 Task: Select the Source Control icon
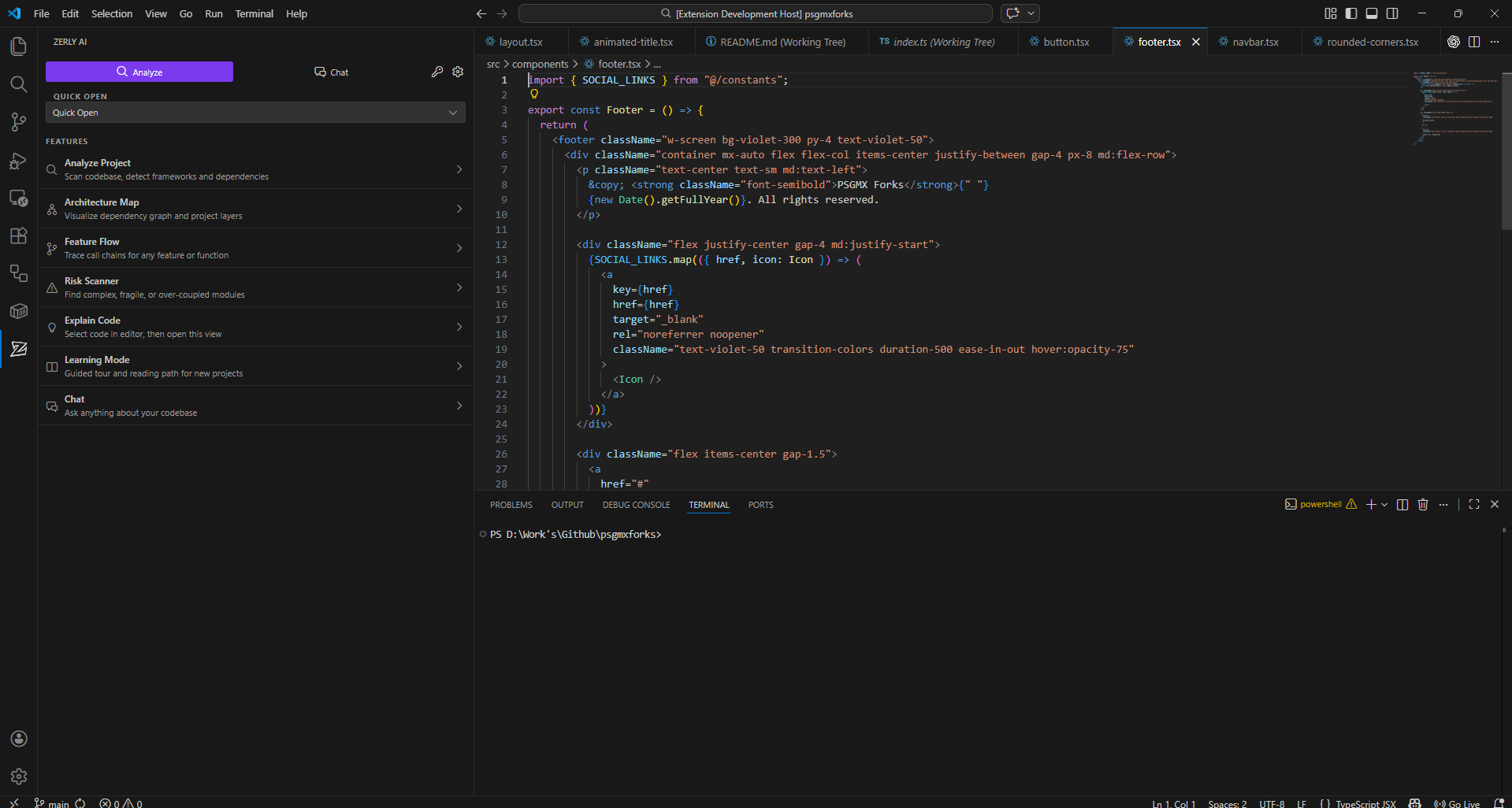(x=17, y=122)
